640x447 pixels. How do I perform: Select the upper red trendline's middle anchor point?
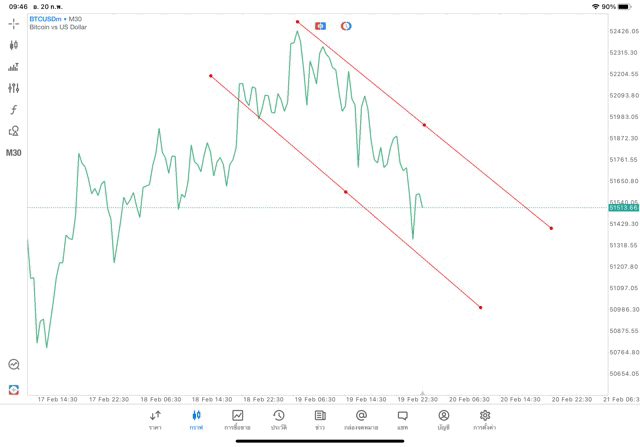424,125
